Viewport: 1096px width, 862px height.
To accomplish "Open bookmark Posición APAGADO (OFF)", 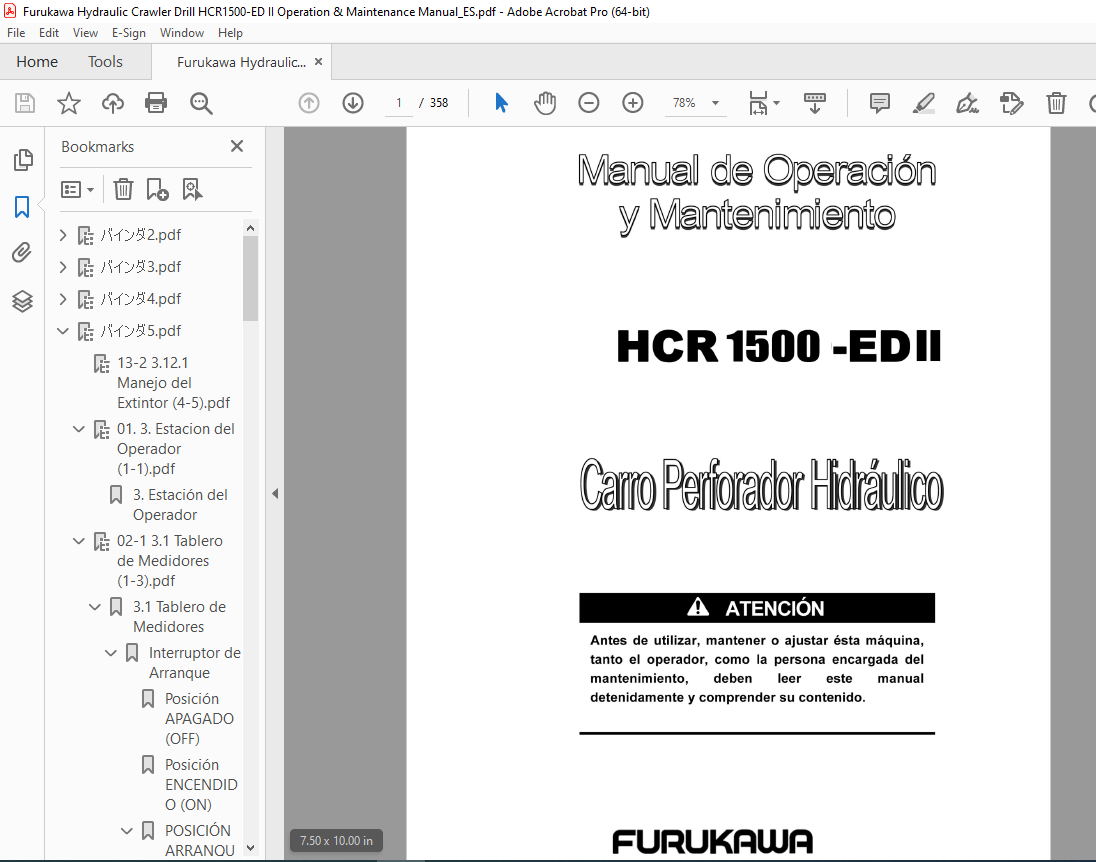I will pyautogui.click(x=199, y=719).
